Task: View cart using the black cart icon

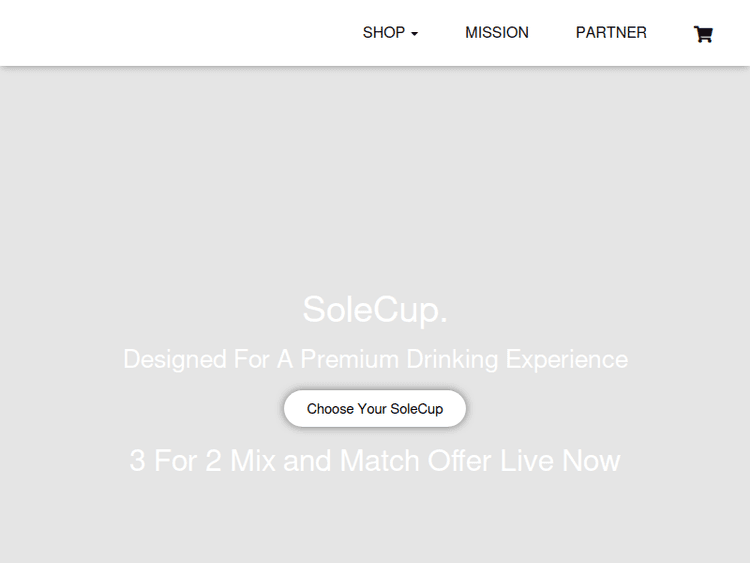Action: 703,33
